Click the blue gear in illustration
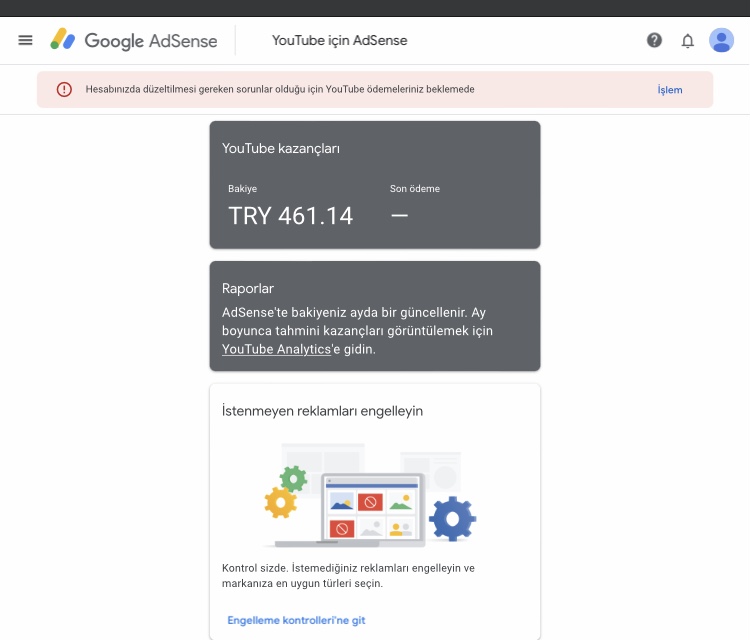This screenshot has width=750, height=640. pos(452,519)
